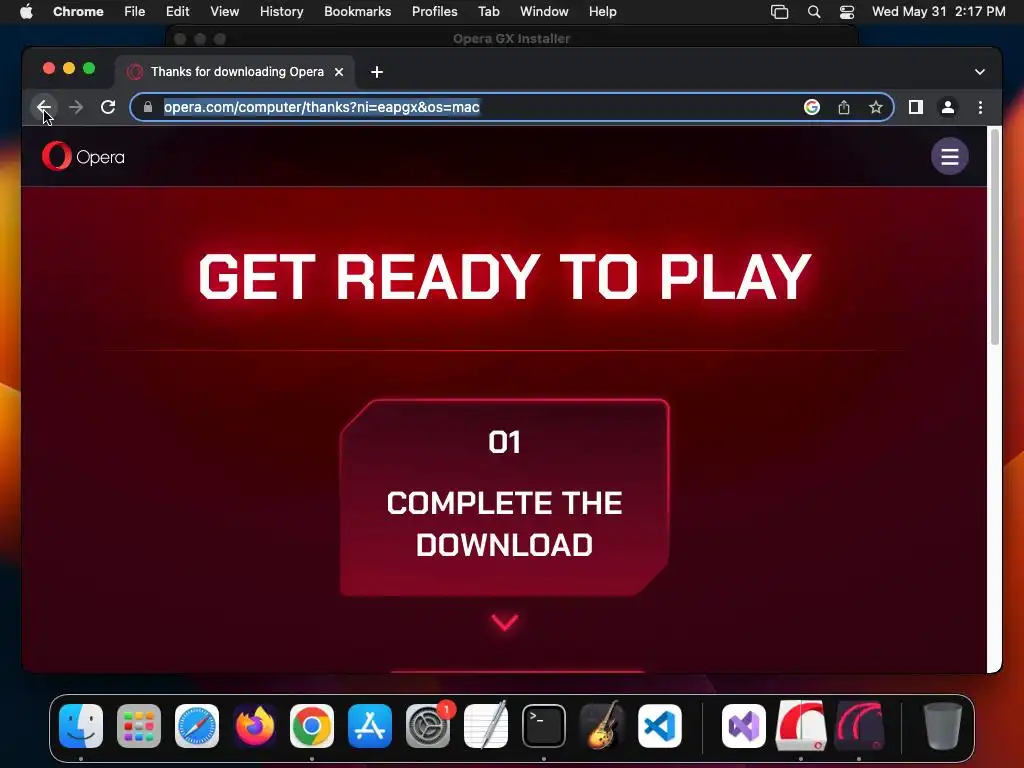Viewport: 1024px width, 768px height.
Task: Click the Stage Manager menu bar icon
Action: point(780,12)
